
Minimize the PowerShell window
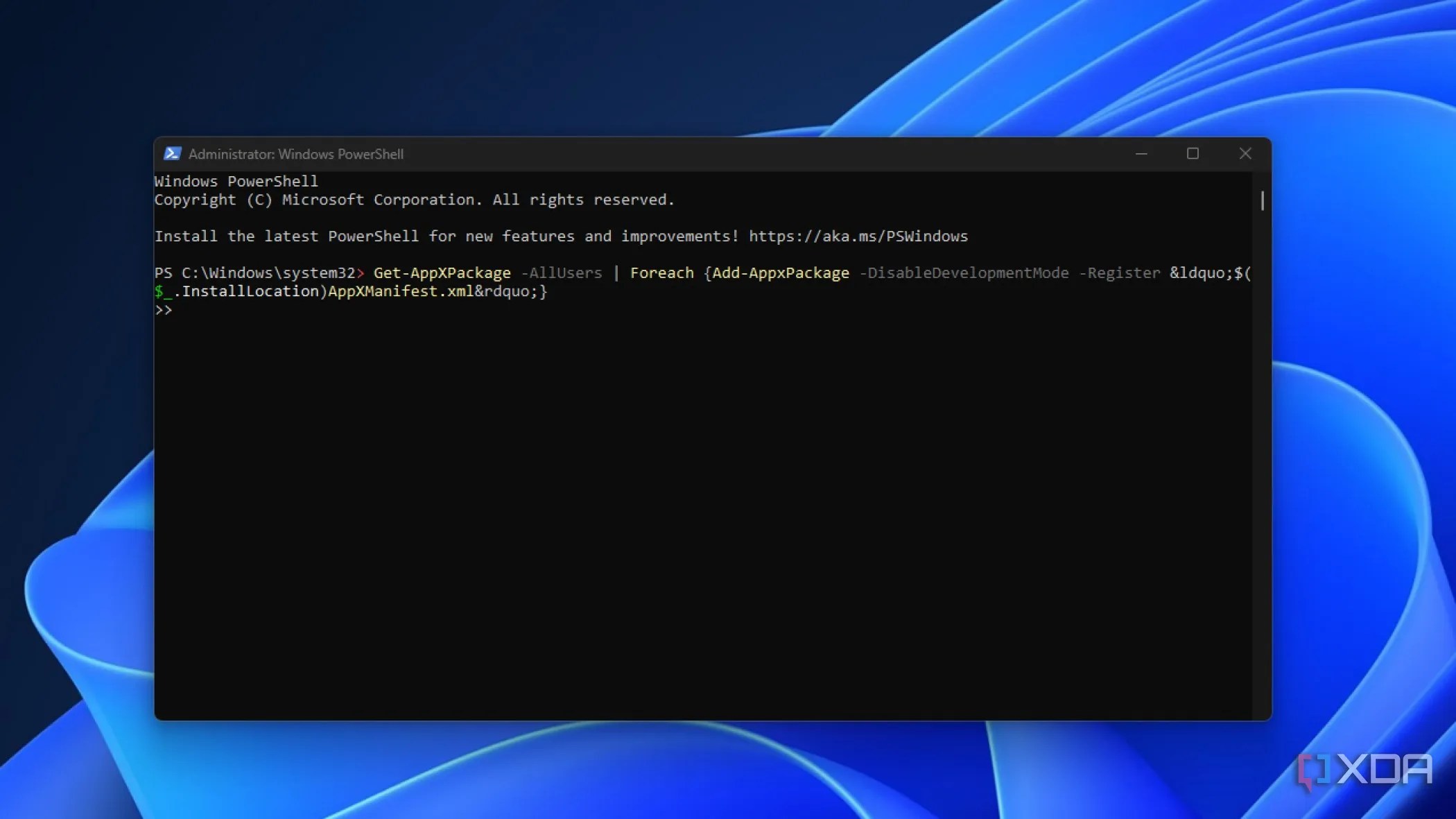[1141, 154]
